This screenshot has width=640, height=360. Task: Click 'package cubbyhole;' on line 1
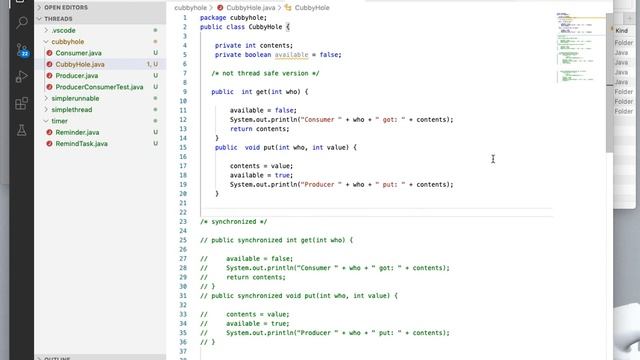tap(233, 18)
